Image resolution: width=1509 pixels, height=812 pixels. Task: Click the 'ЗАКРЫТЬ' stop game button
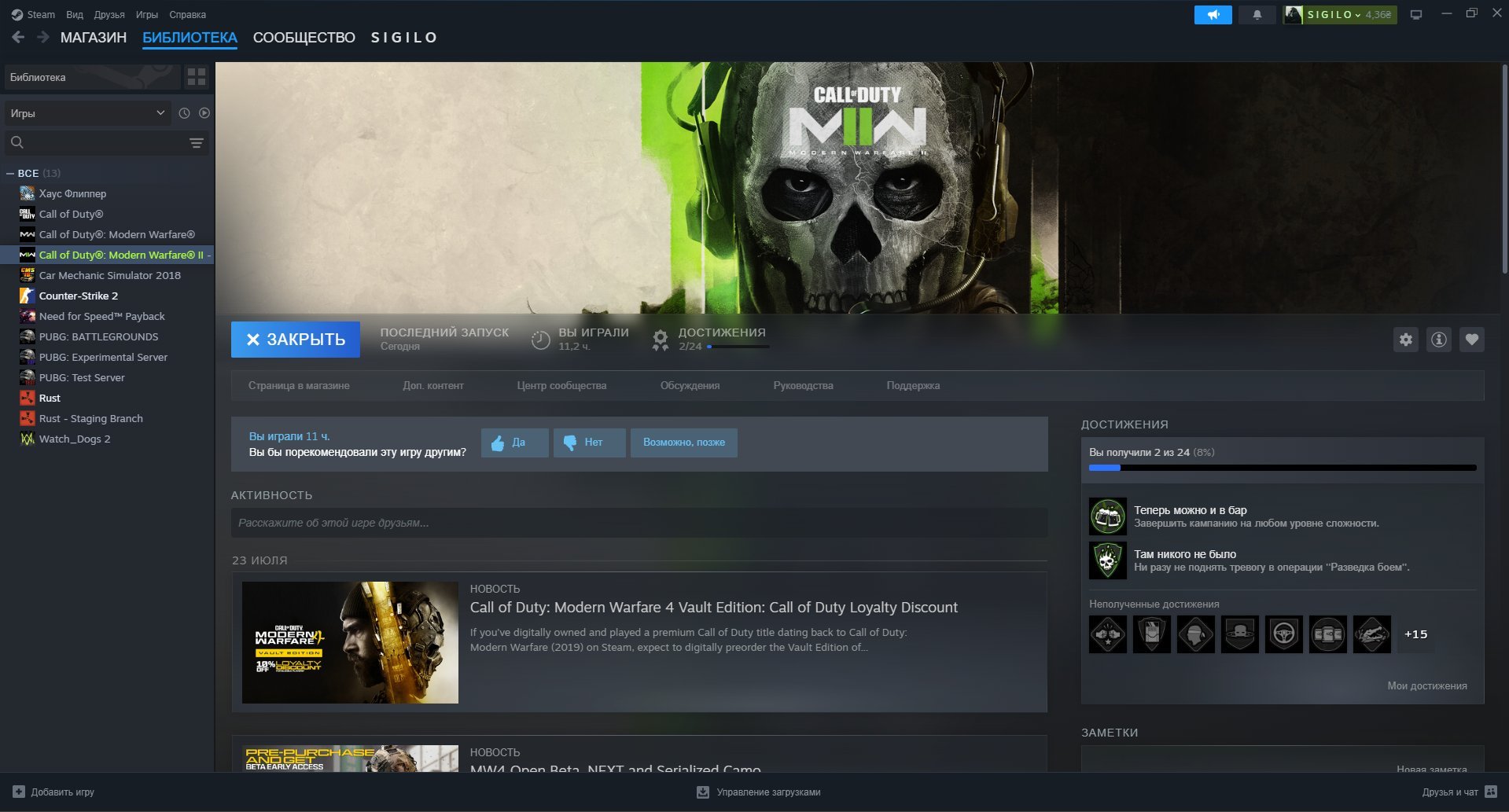click(x=296, y=340)
